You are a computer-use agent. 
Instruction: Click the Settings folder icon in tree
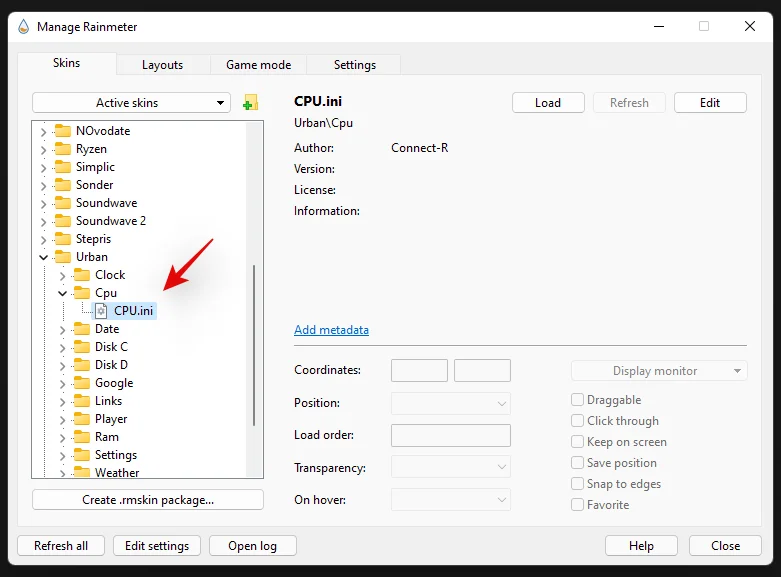coord(82,455)
